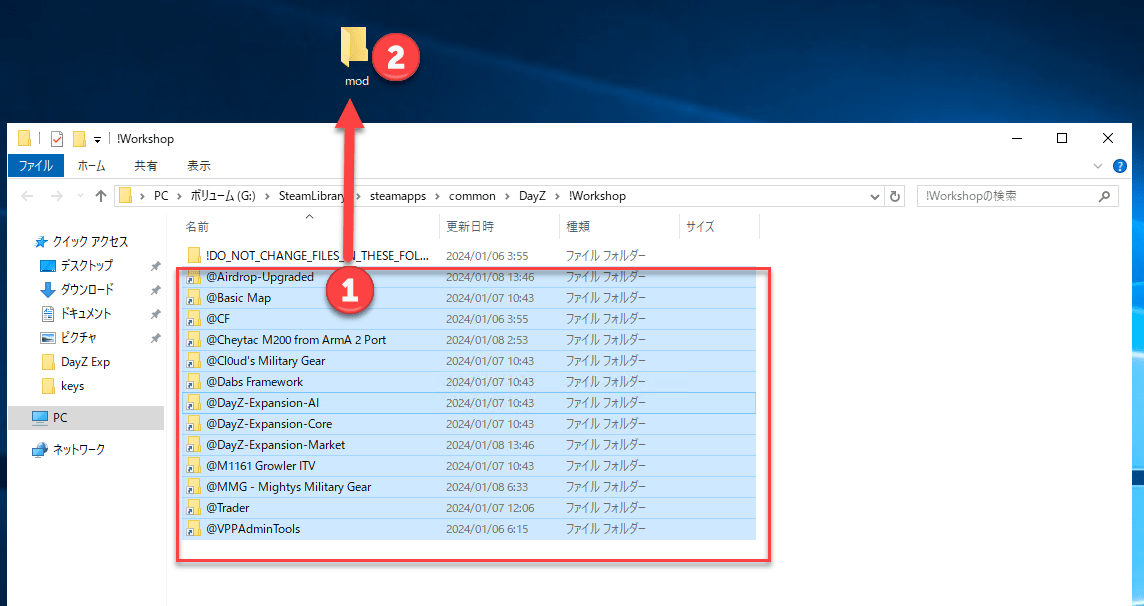Image resolution: width=1144 pixels, height=606 pixels.
Task: Click the pin icon beside ドキュメント
Action: click(x=155, y=314)
